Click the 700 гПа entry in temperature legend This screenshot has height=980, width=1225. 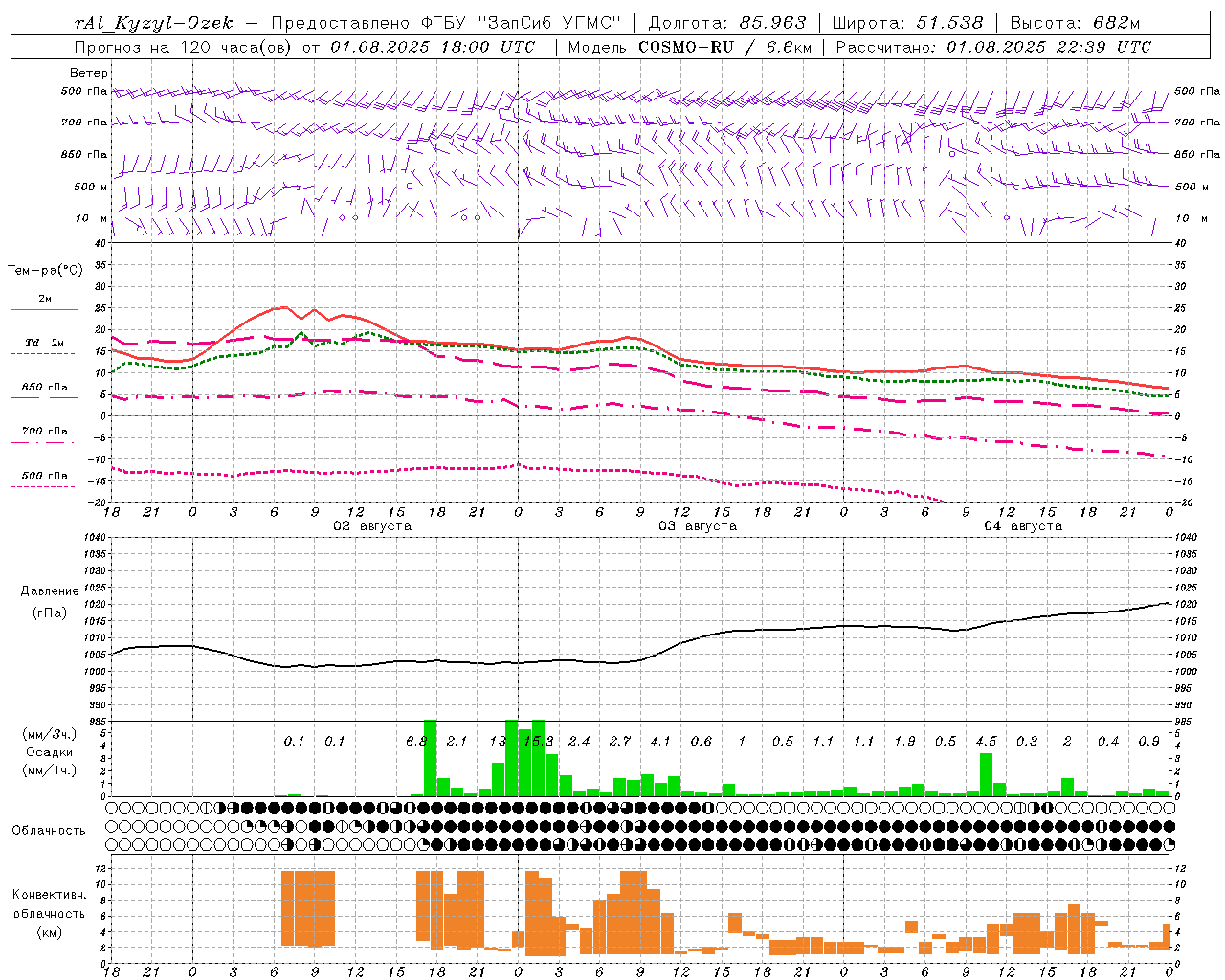pyautogui.click(x=45, y=432)
